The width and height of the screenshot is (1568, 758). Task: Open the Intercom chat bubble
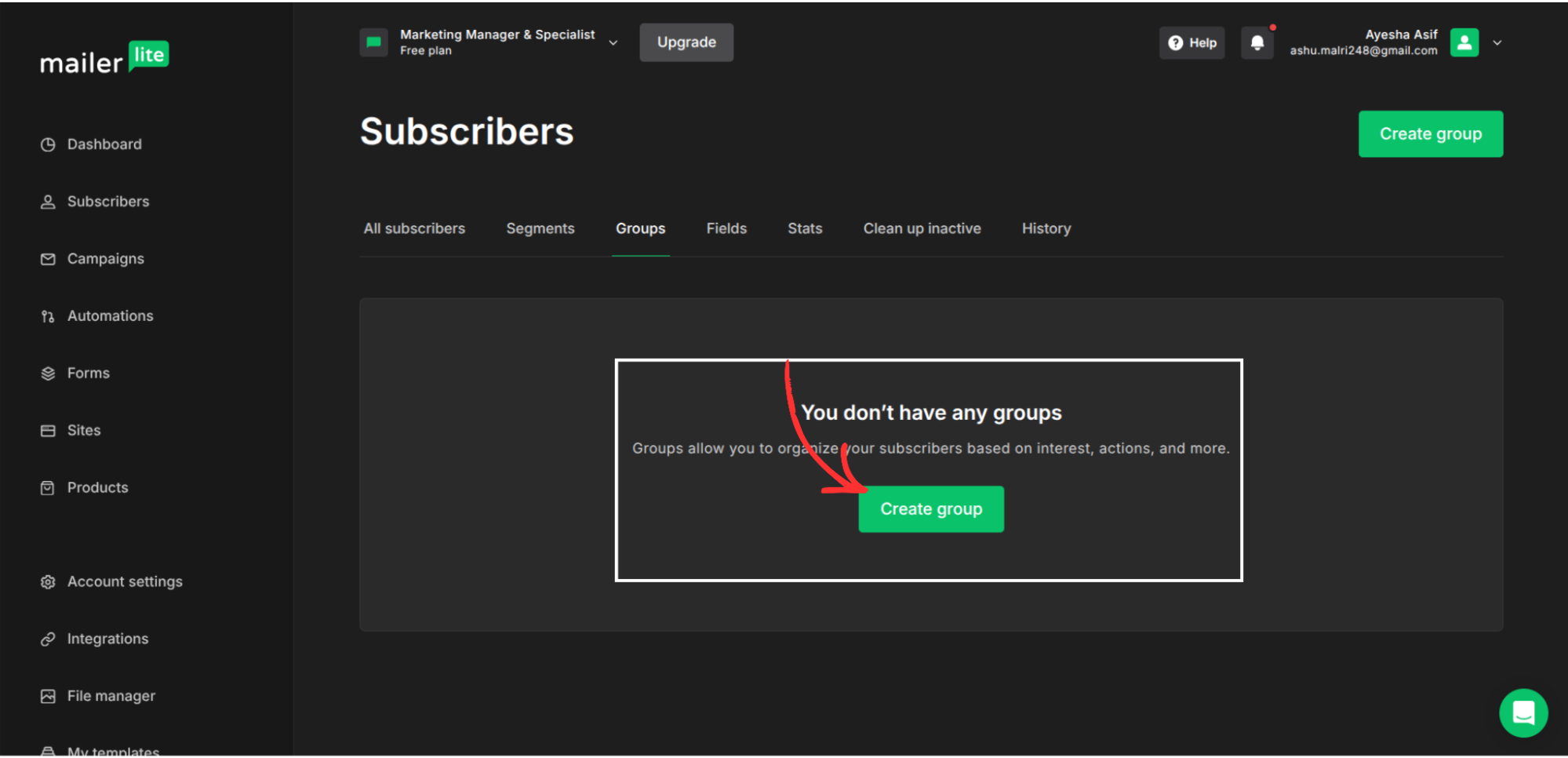tap(1523, 713)
